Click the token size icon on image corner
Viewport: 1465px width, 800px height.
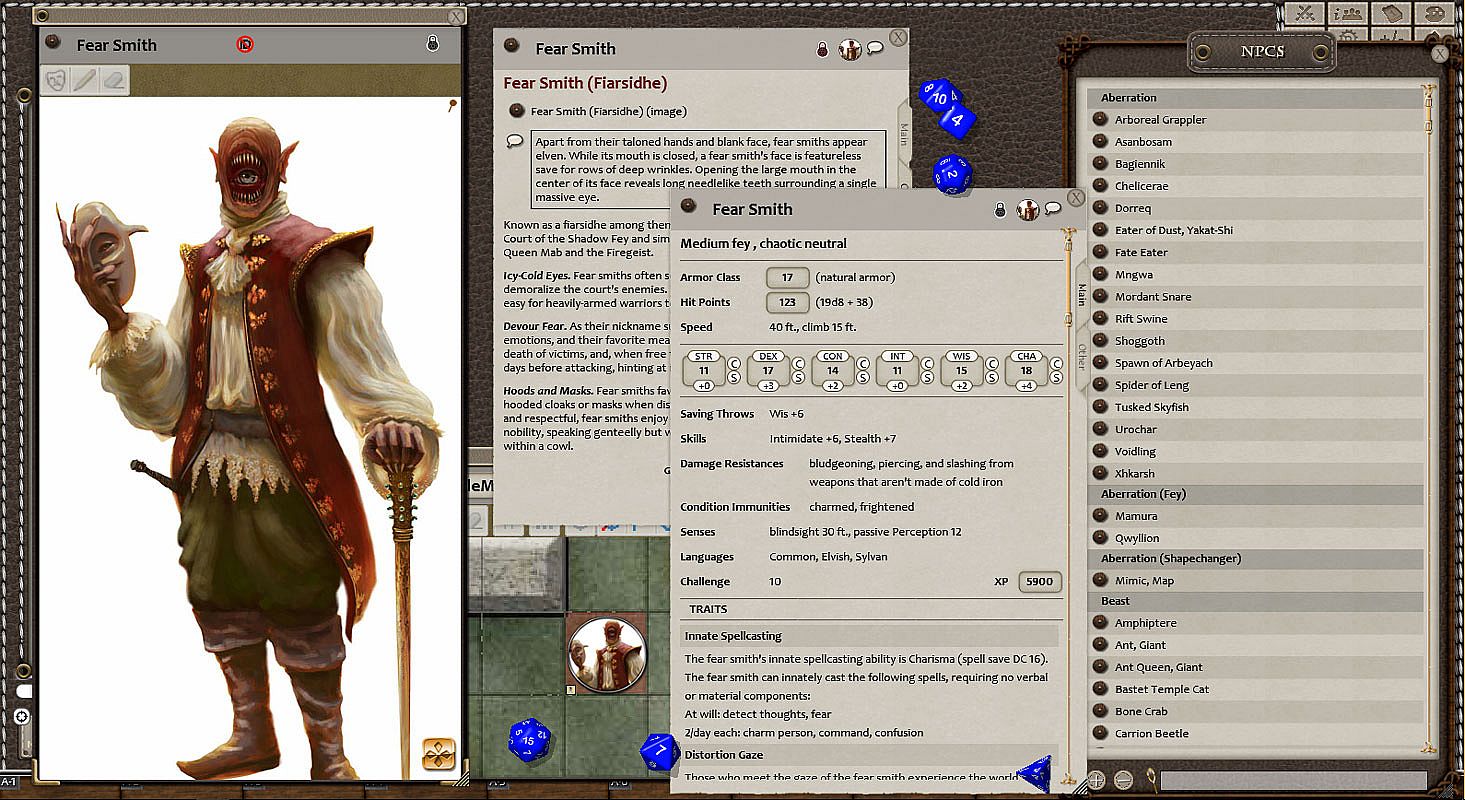439,753
